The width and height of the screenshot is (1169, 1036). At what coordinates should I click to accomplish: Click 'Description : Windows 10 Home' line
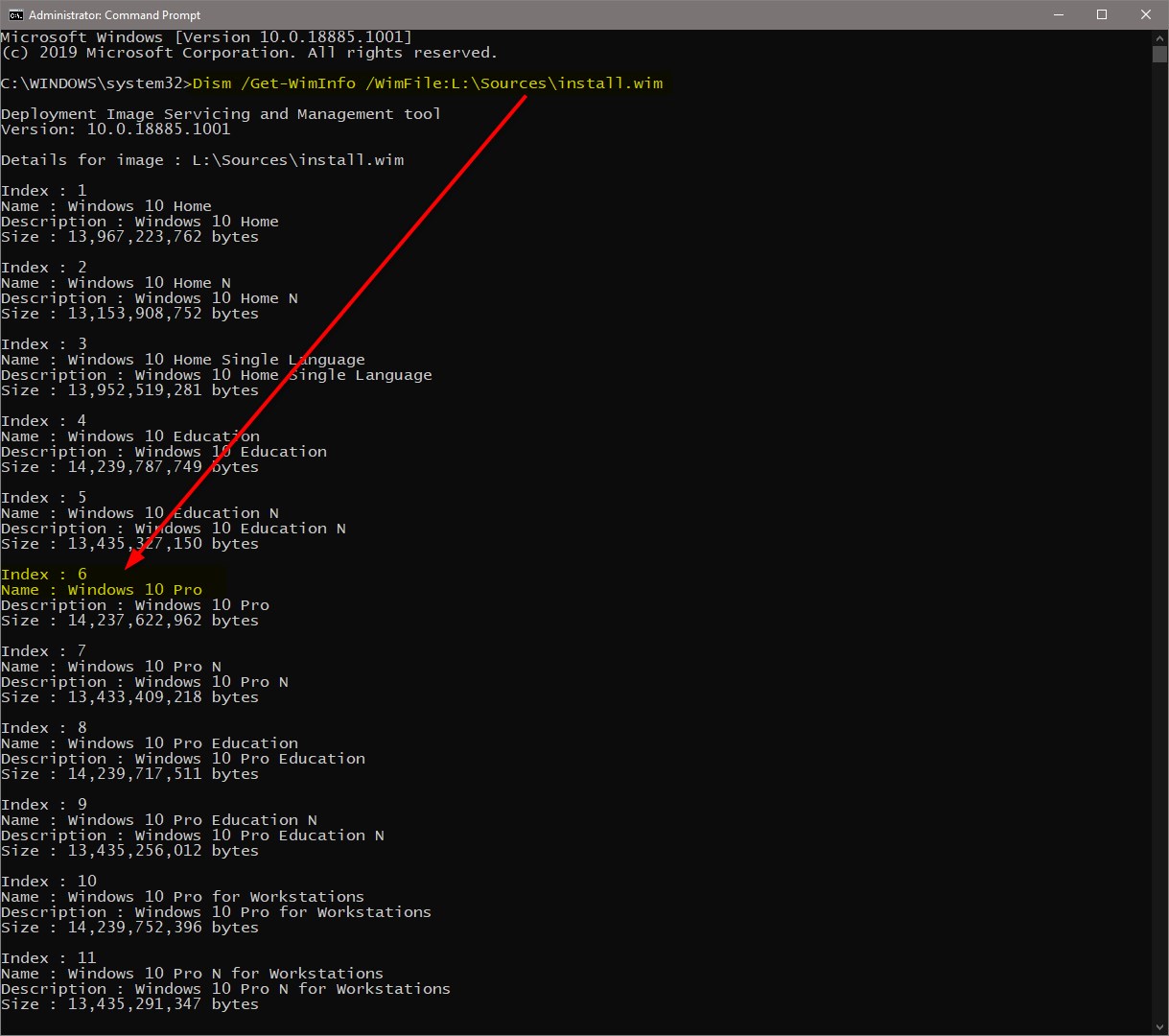point(140,222)
